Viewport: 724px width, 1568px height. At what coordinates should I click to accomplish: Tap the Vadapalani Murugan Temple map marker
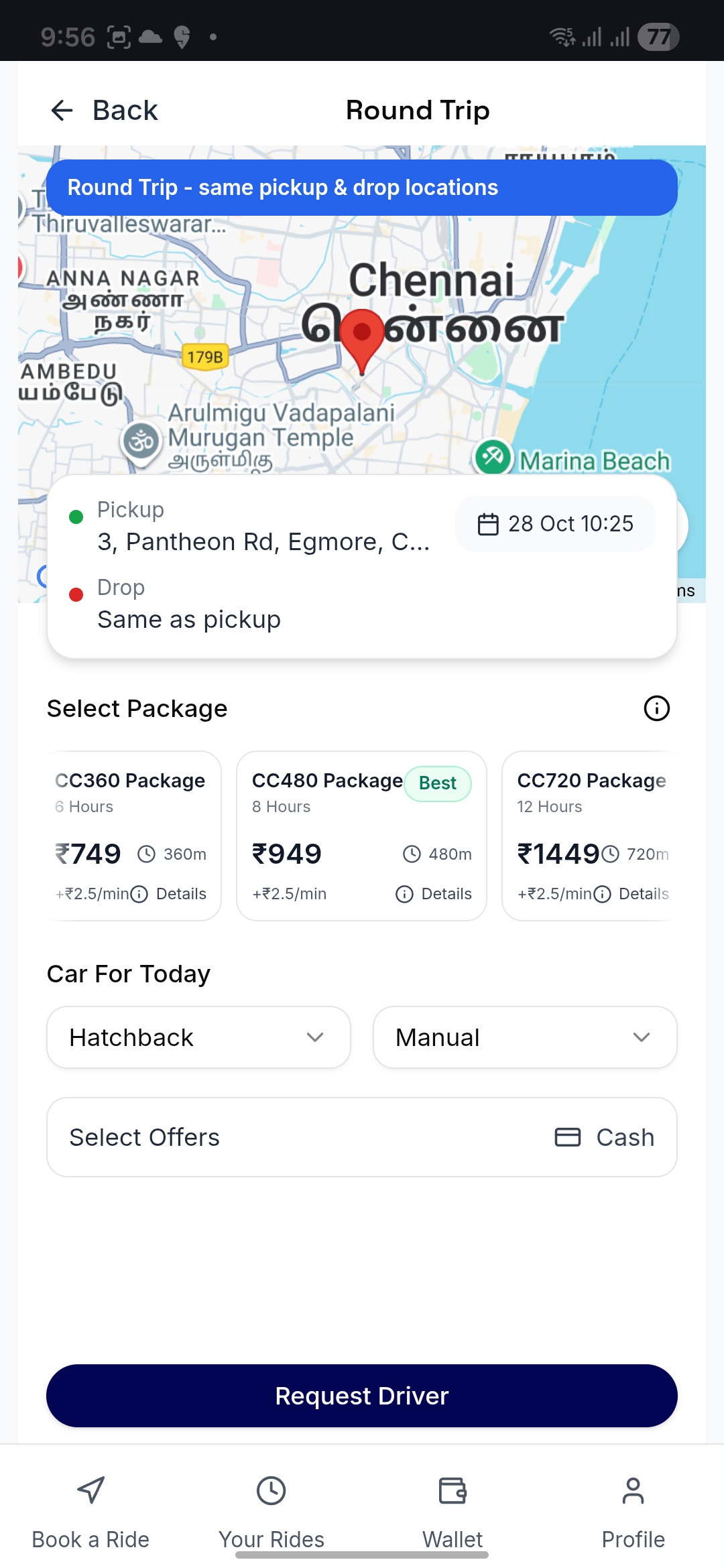pyautogui.click(x=141, y=442)
